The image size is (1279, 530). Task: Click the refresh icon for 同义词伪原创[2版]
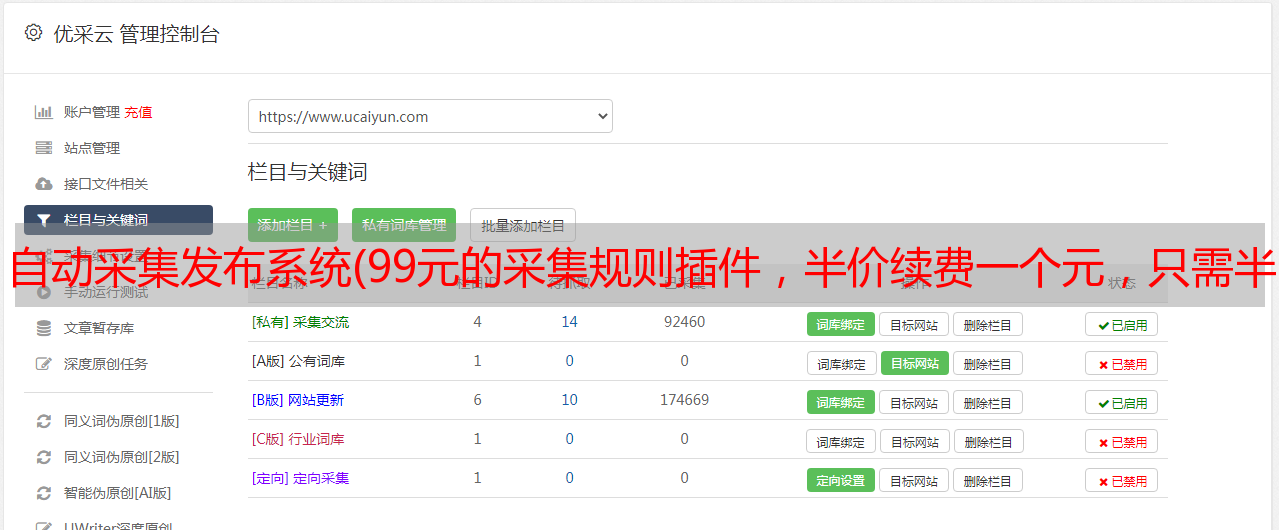coord(44,457)
